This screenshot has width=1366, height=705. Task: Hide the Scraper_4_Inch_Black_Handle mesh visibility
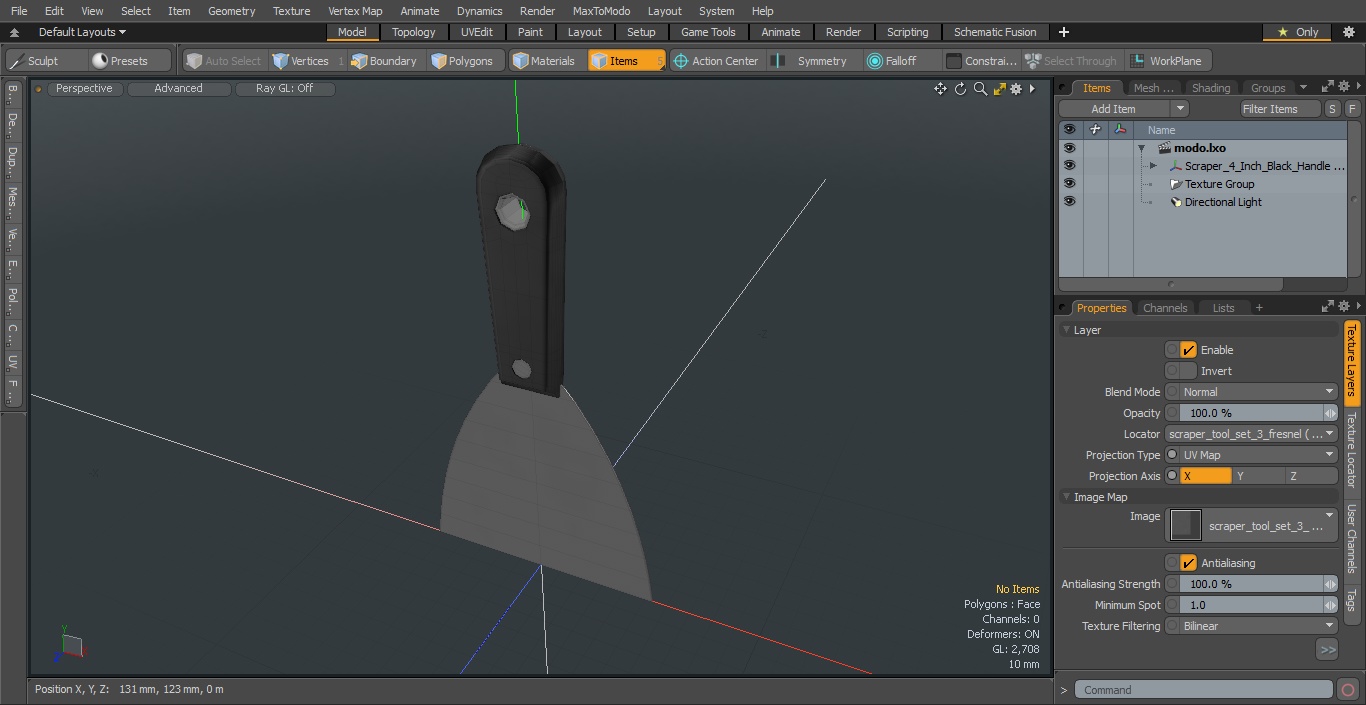tap(1069, 166)
